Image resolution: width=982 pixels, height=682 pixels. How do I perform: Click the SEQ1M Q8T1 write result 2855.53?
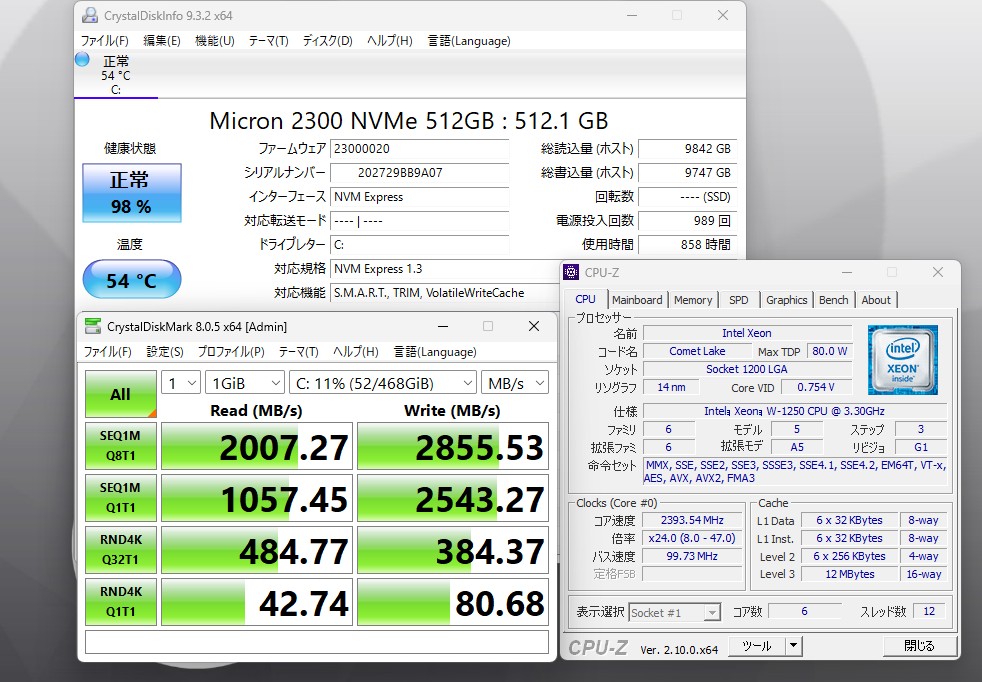(x=453, y=446)
